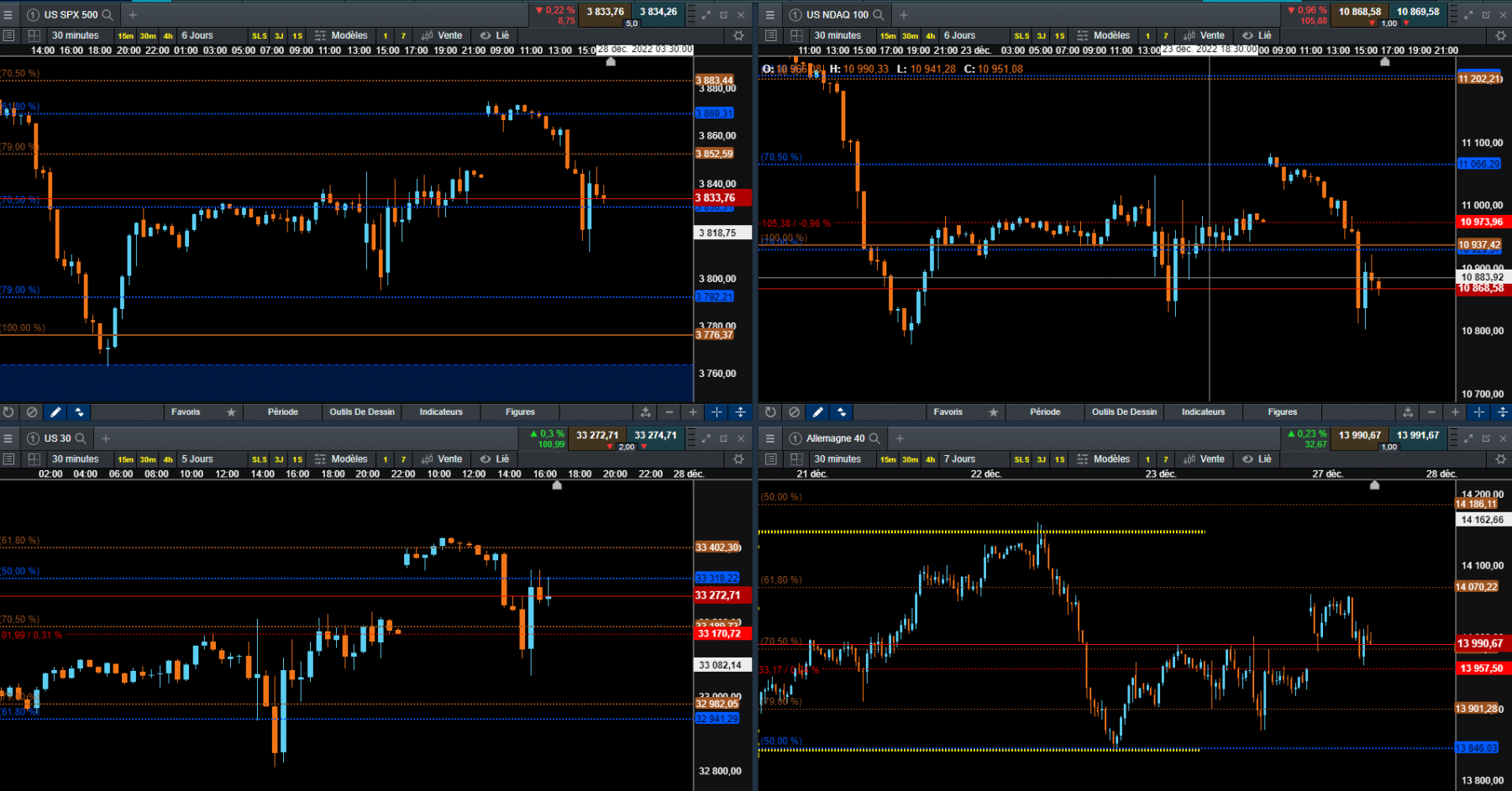This screenshot has width=1512, height=791.
Task: Zoom out US SPX 500 chart with minus
Action: coord(669,412)
